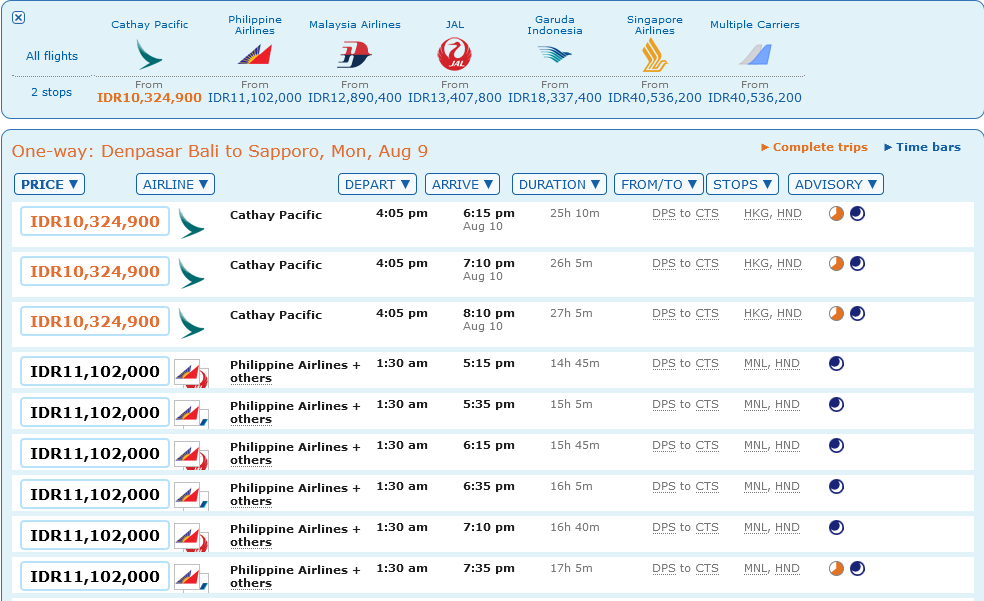
Task: Click DPS airport code on 27h 5m row
Action: pyautogui.click(x=664, y=313)
